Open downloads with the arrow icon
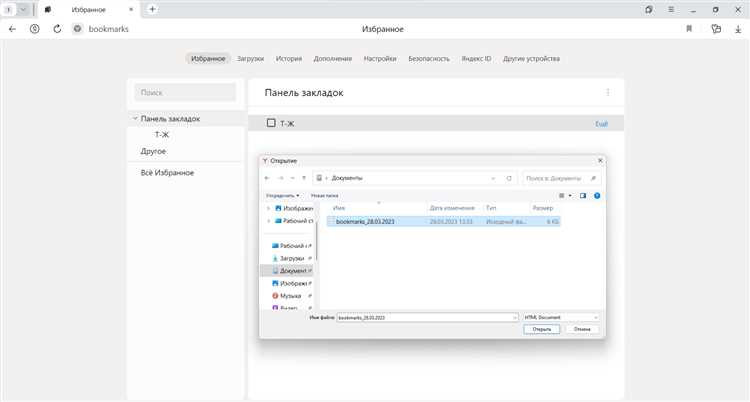Image resolution: width=750 pixels, height=402 pixels. [x=738, y=29]
